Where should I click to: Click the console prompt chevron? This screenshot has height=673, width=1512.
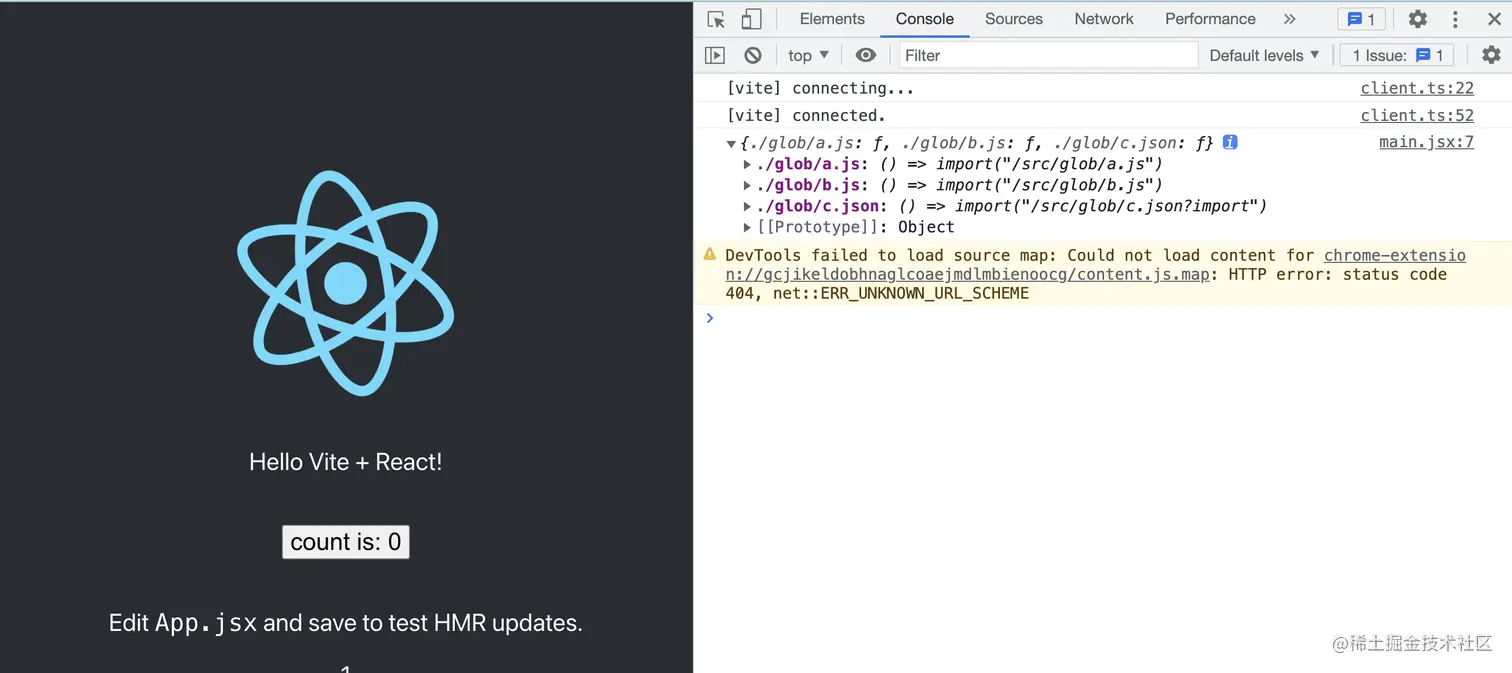tap(710, 318)
